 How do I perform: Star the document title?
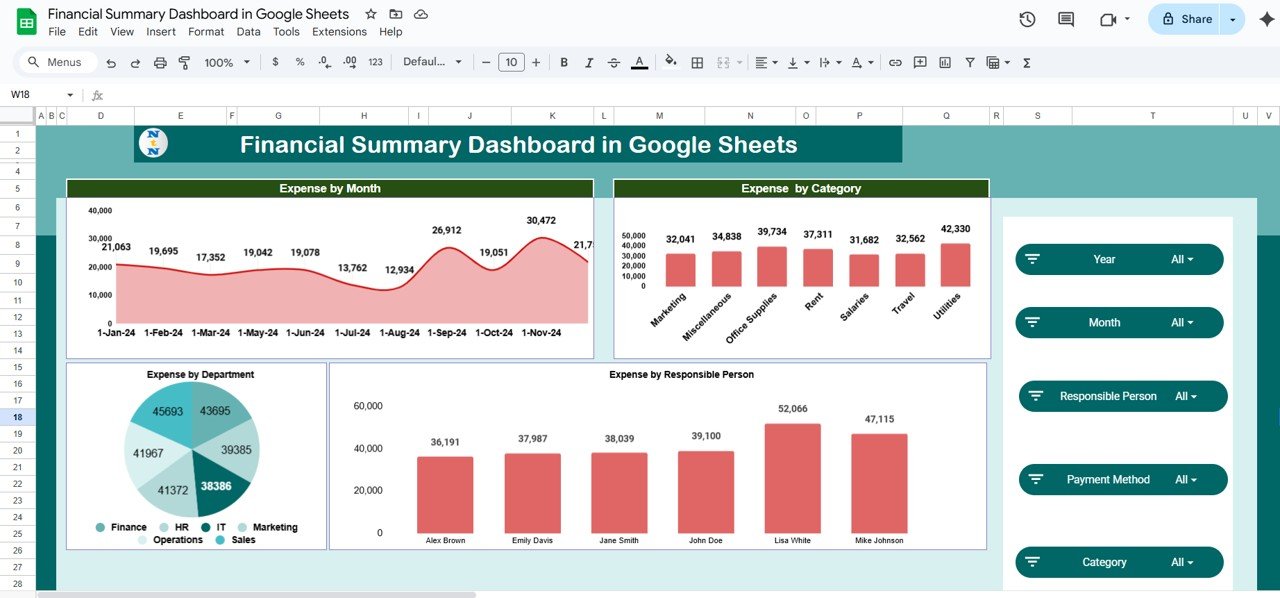pos(371,14)
